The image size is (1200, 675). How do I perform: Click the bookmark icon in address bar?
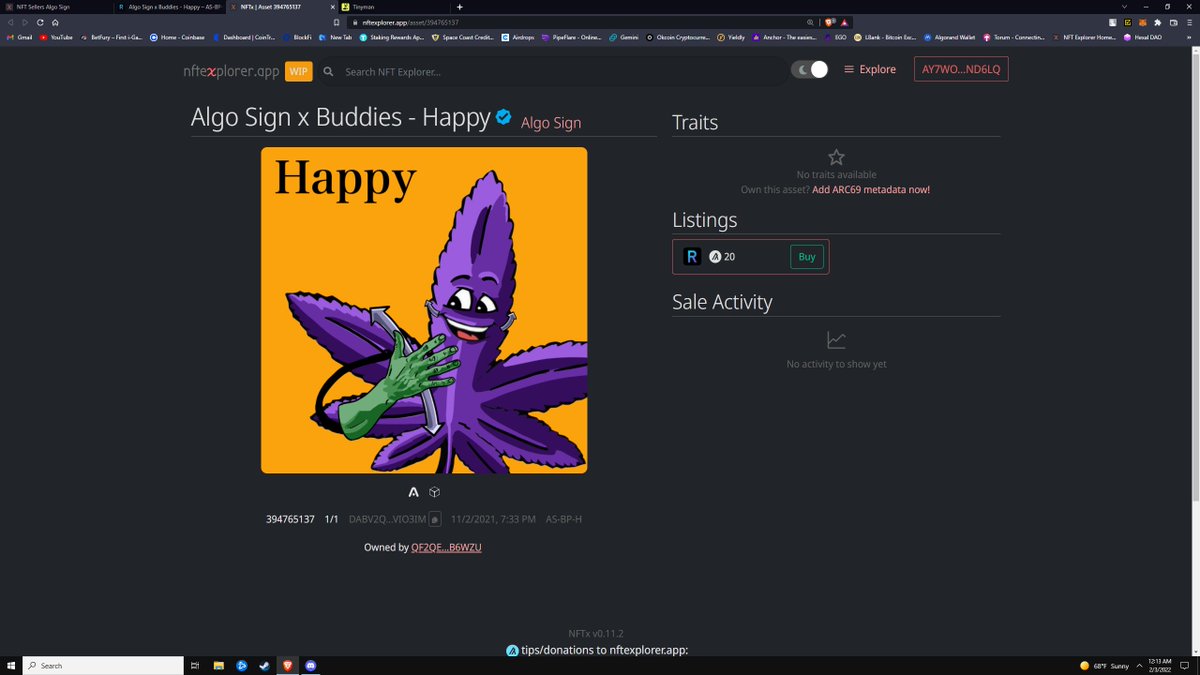pyautogui.click(x=337, y=22)
